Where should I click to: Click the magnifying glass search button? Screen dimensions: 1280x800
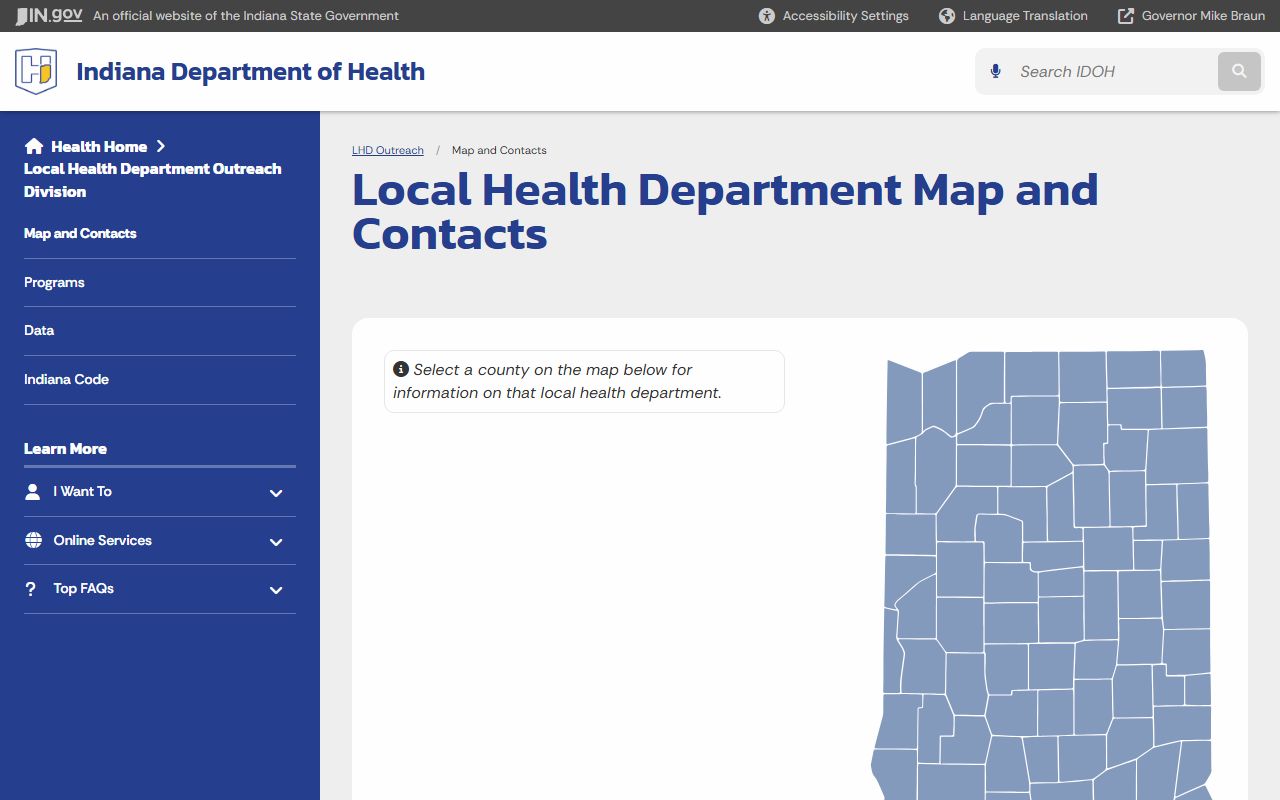(x=1239, y=71)
